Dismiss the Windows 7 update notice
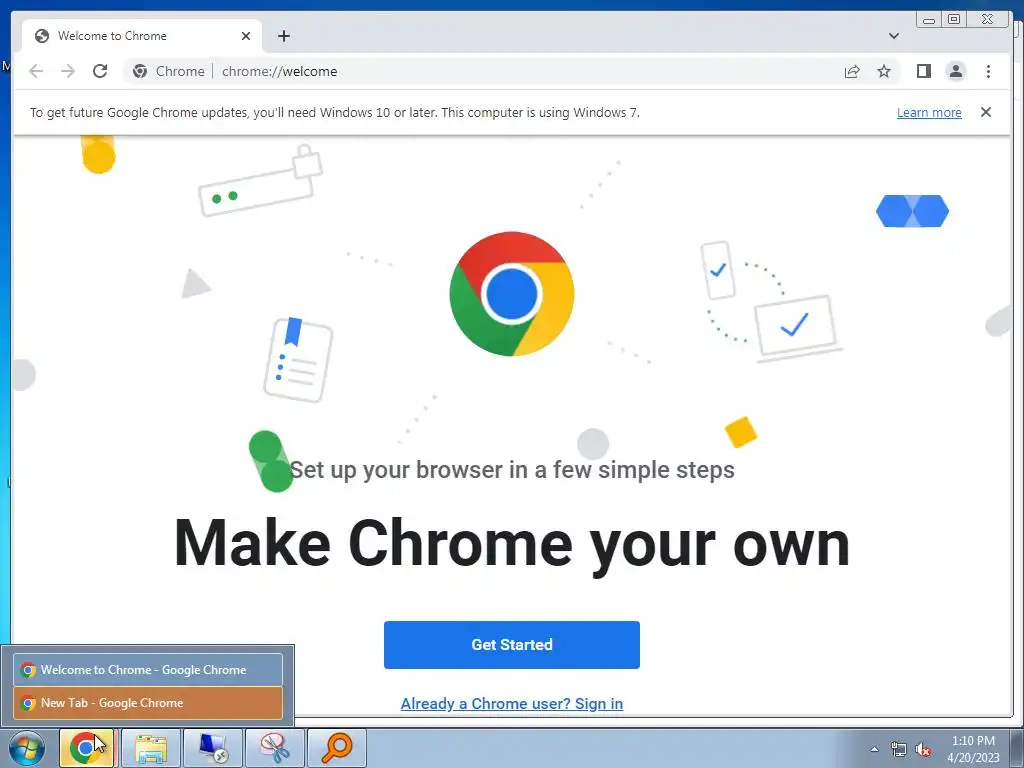Screen dimensions: 1024x768 (985, 112)
